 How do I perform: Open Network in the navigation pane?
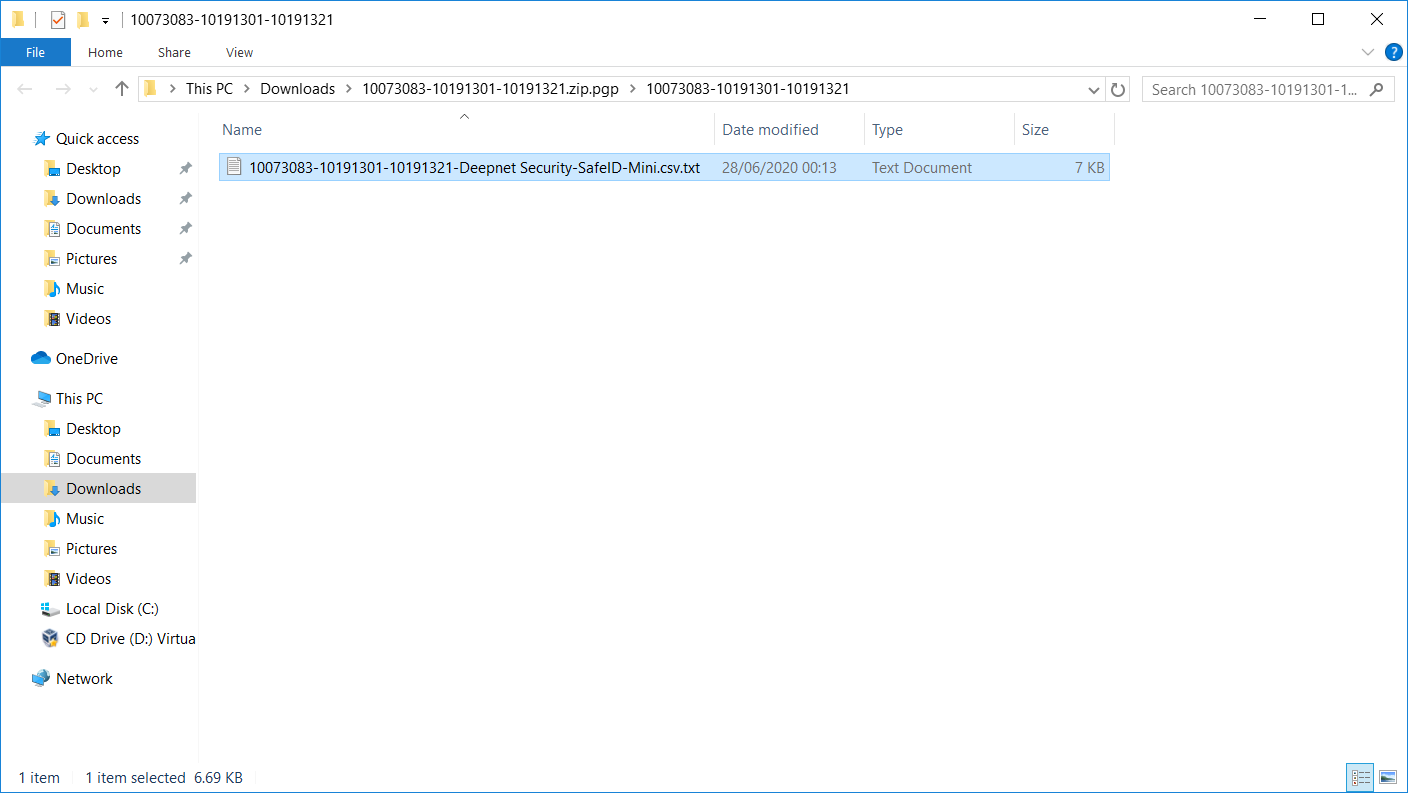click(84, 679)
